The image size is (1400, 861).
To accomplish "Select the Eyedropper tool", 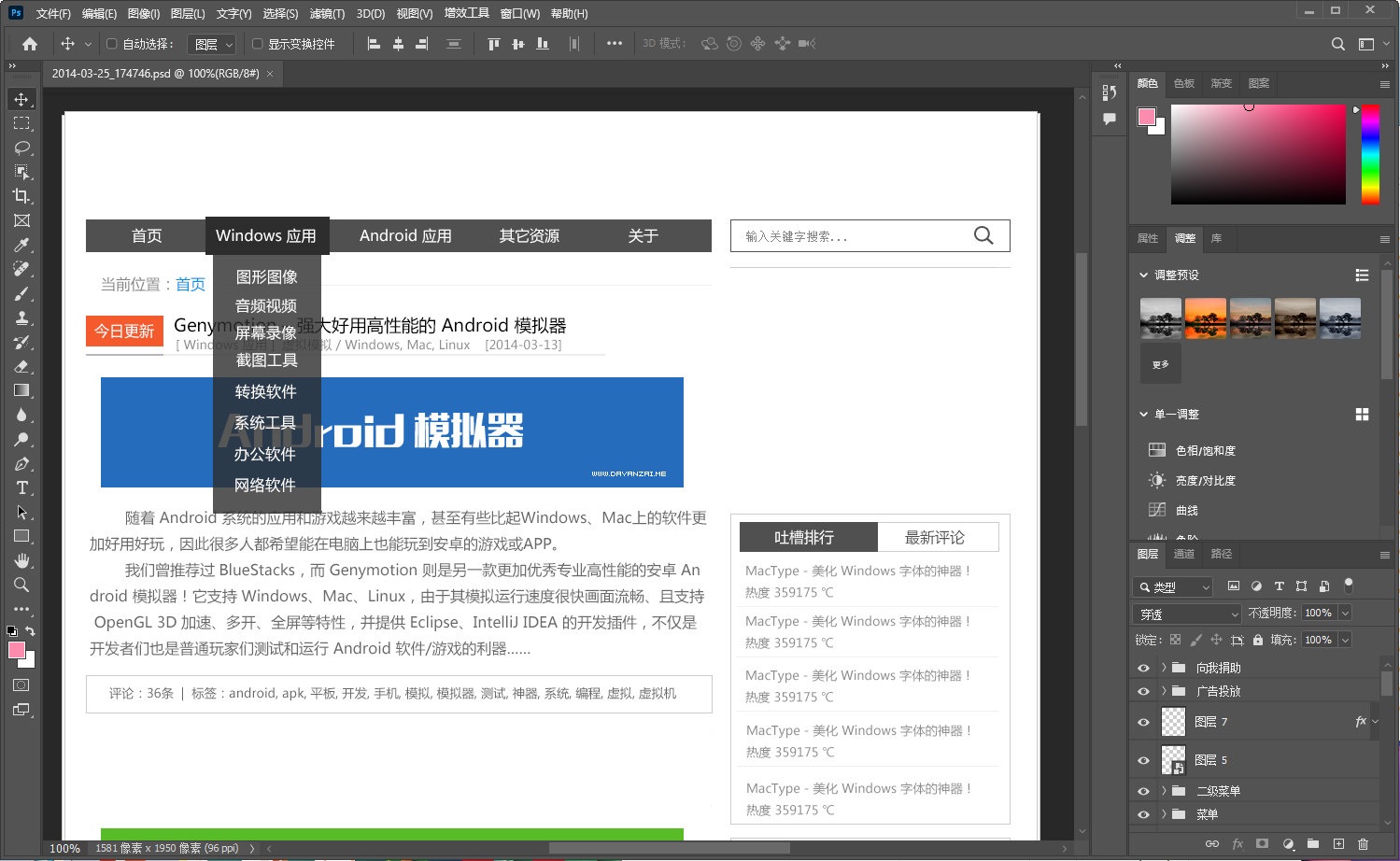I will [x=21, y=245].
